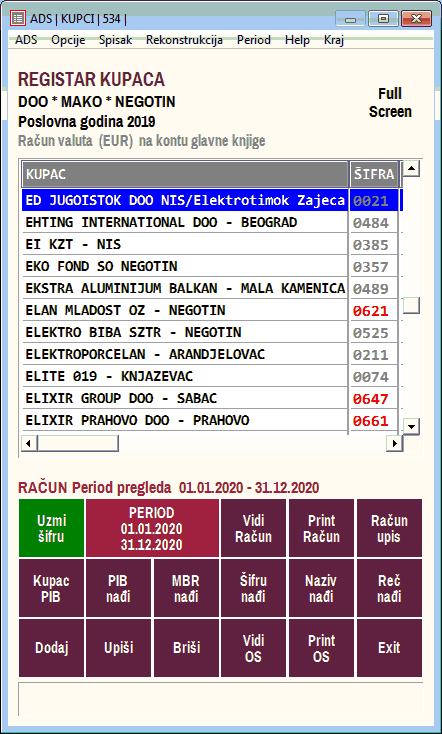Screen dimensions: 442x734
Task: Click the Vidi Račun button
Action: coord(253,528)
